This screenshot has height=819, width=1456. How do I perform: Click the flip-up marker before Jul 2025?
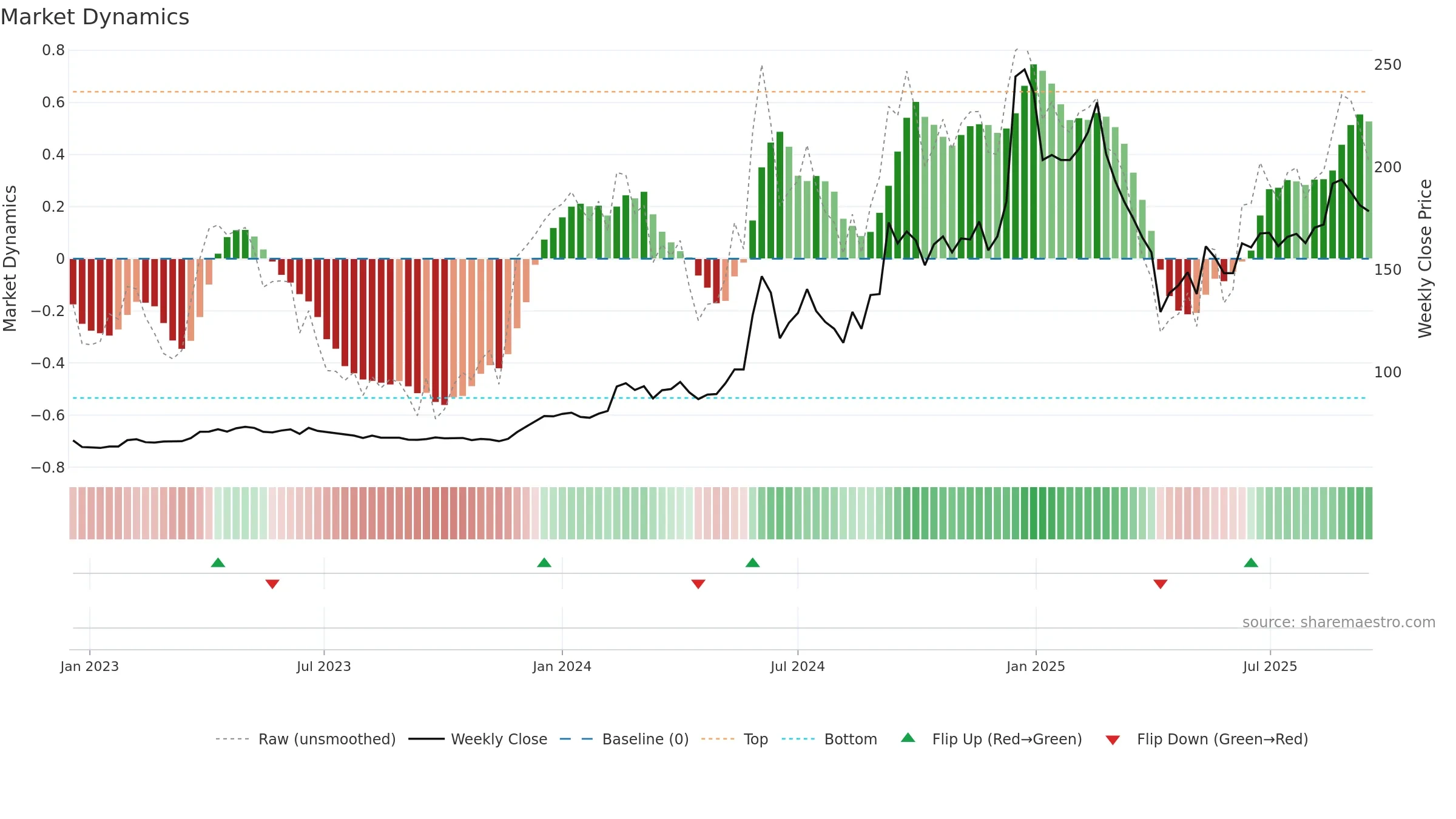[x=1251, y=562]
